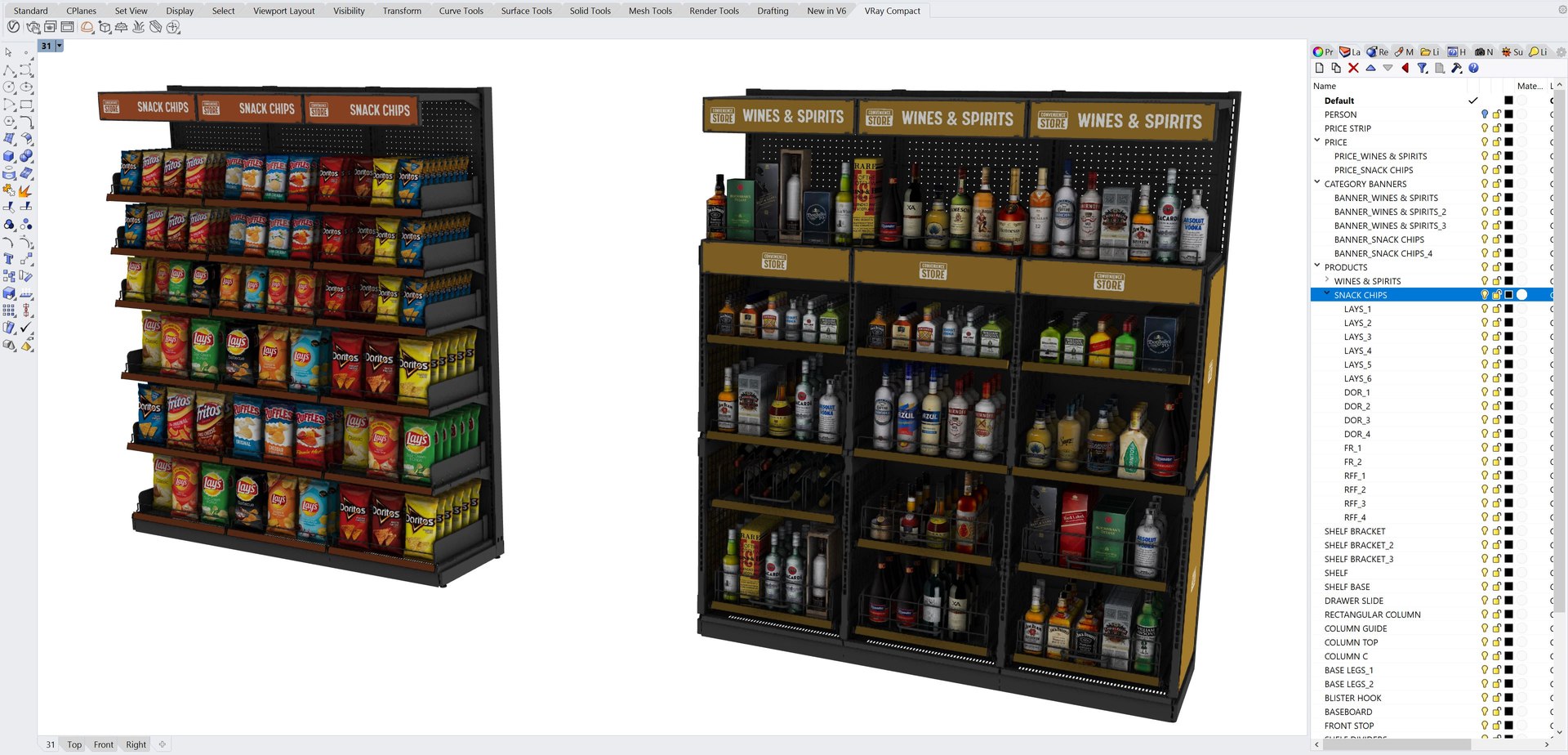Open the Curve Tools toolbar tab

tap(461, 11)
